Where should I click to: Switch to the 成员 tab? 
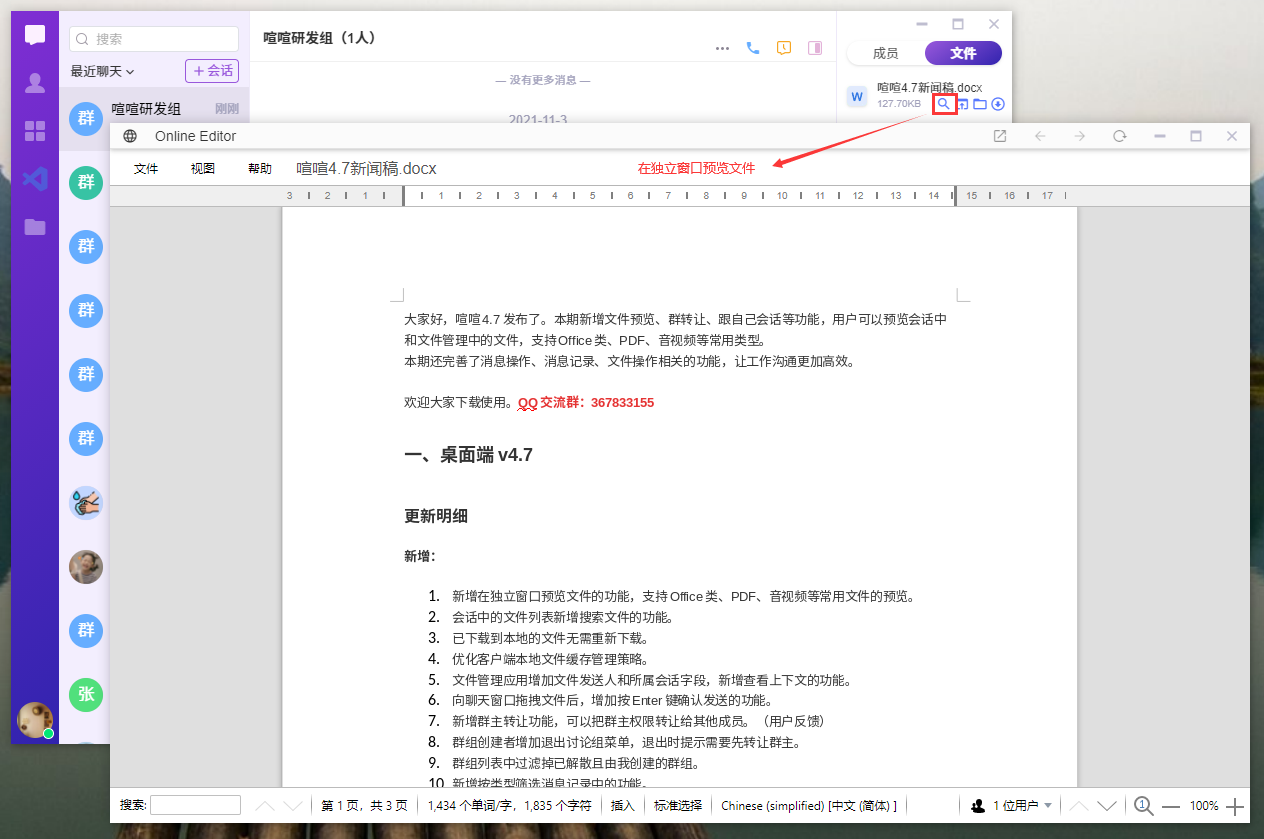pos(886,53)
